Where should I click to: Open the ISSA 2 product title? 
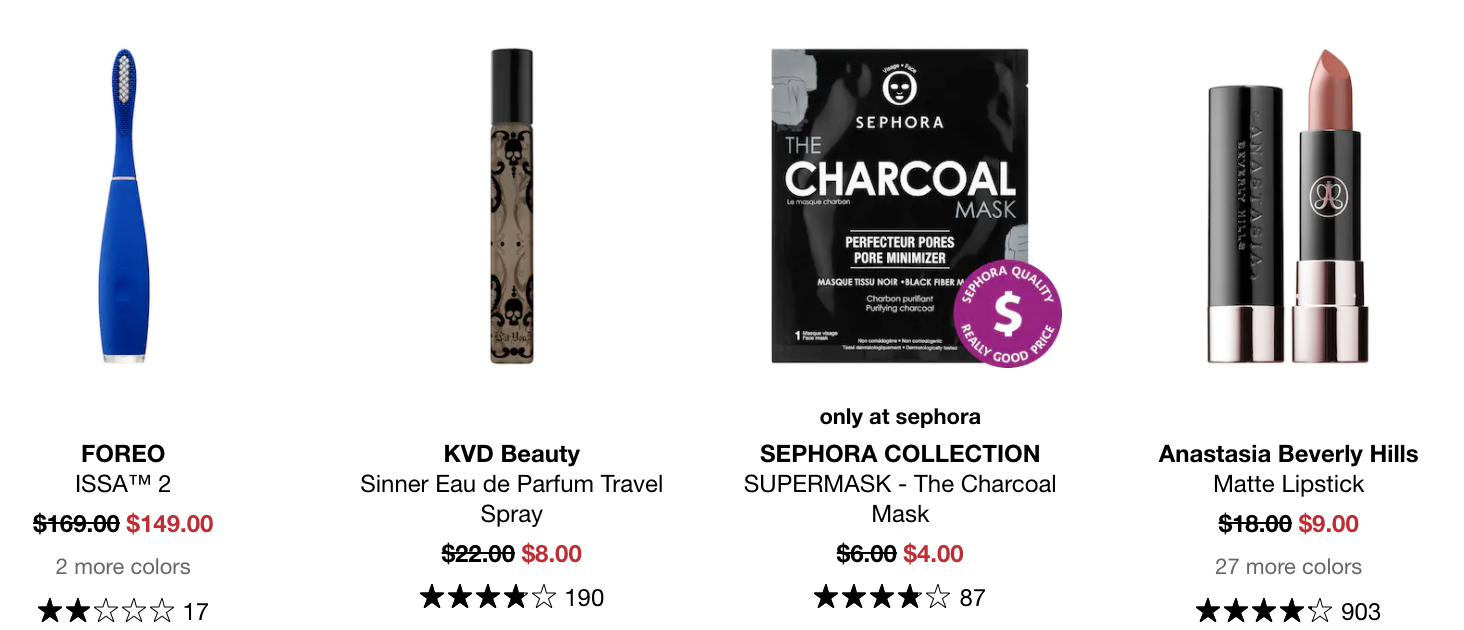click(123, 484)
